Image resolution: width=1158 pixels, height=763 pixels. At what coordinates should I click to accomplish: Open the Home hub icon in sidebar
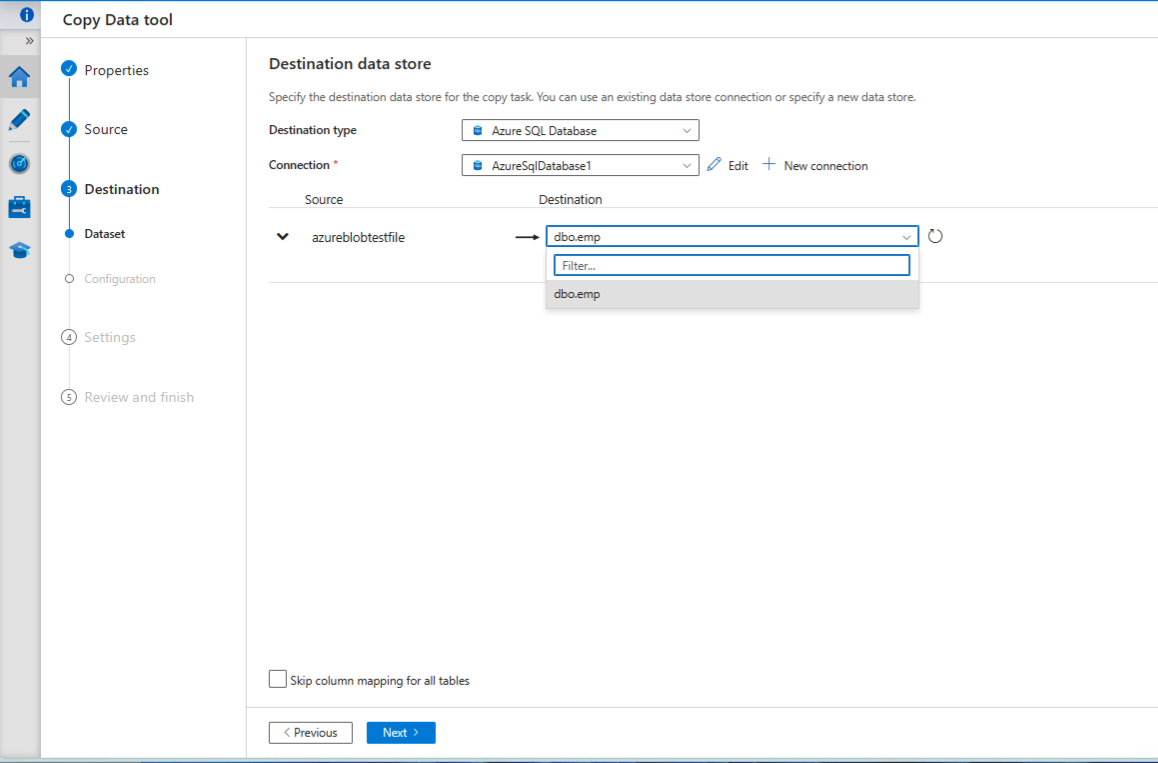[x=20, y=77]
